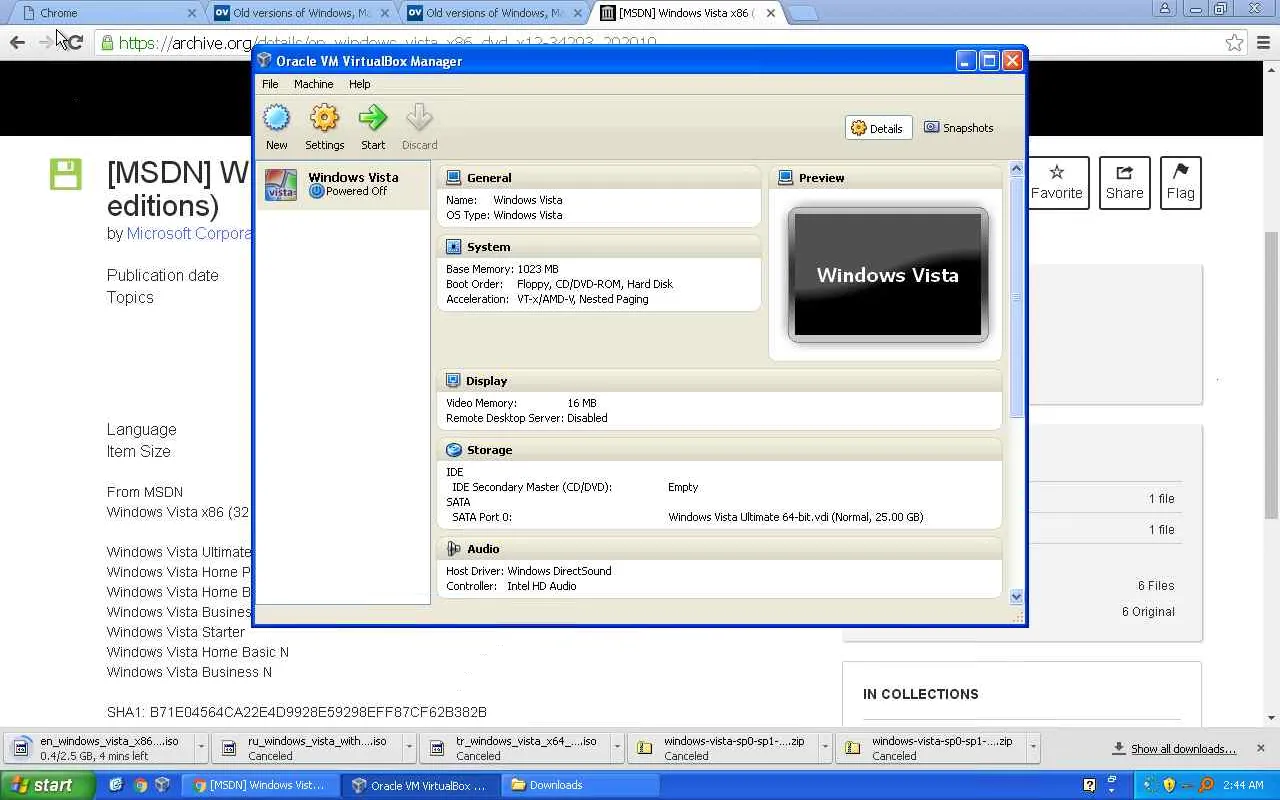1280x800 pixels.
Task: Click the System section chip icon
Action: [453, 247]
